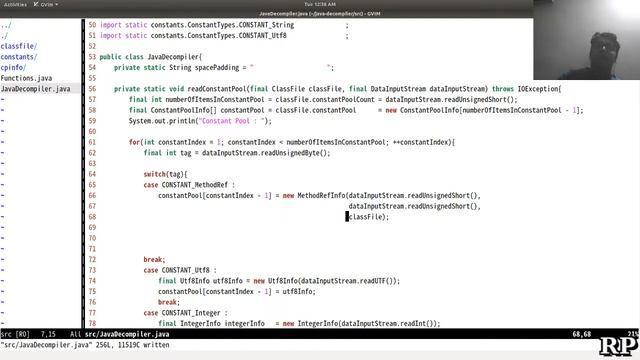Open Functions.java in the file list
Screen dimensions: 640x360
(26, 78)
